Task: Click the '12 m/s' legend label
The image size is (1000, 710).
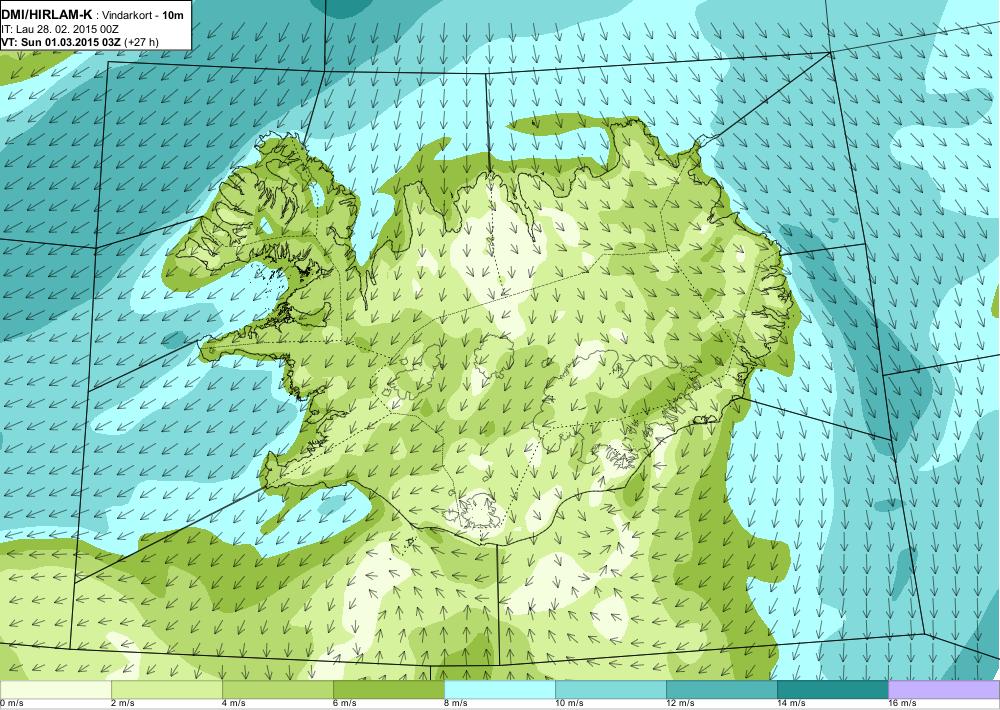Action: point(680,704)
